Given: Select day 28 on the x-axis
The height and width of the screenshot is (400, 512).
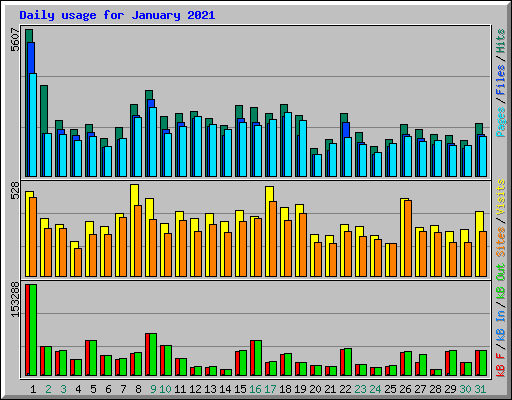Looking at the screenshot, I should (435, 389).
